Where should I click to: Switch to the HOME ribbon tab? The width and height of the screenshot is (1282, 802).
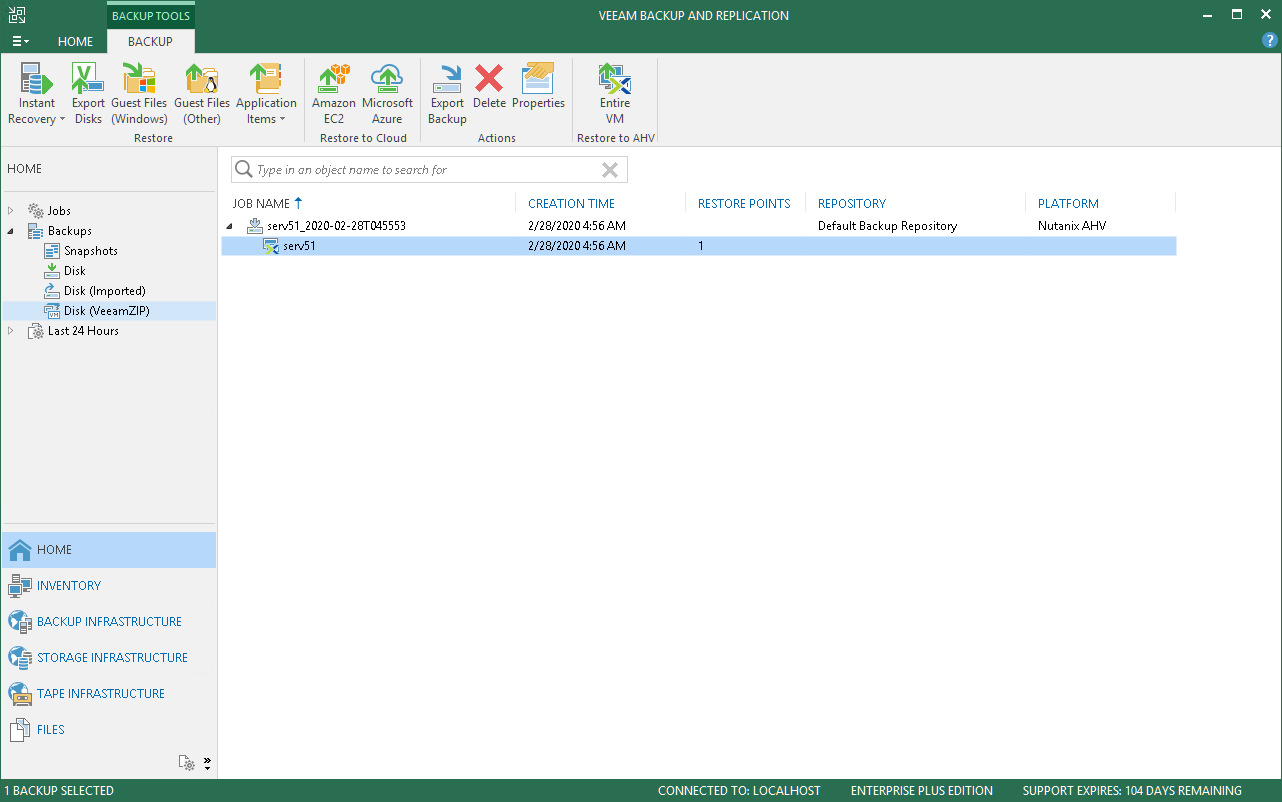(x=75, y=41)
